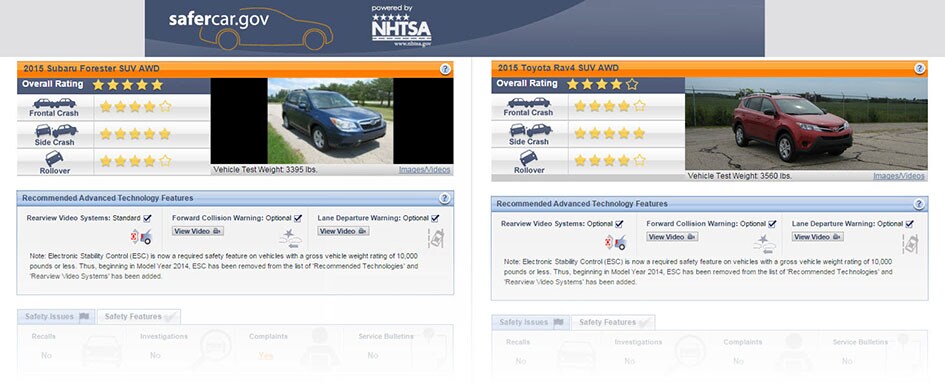Play Forester Lane Departure Warning video
This screenshot has height=385, width=945.
pos(344,231)
